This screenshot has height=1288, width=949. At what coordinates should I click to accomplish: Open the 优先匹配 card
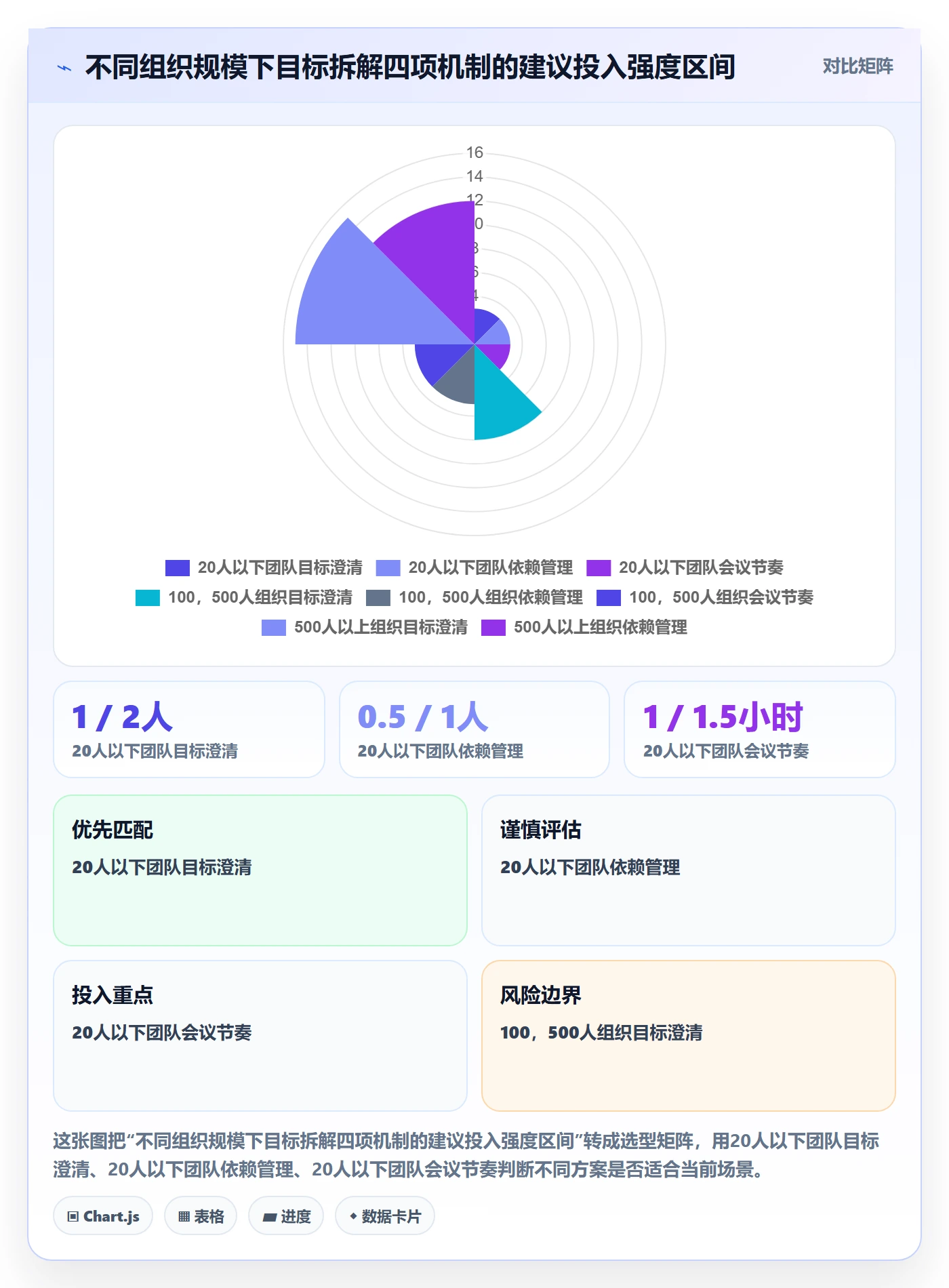coord(260,870)
